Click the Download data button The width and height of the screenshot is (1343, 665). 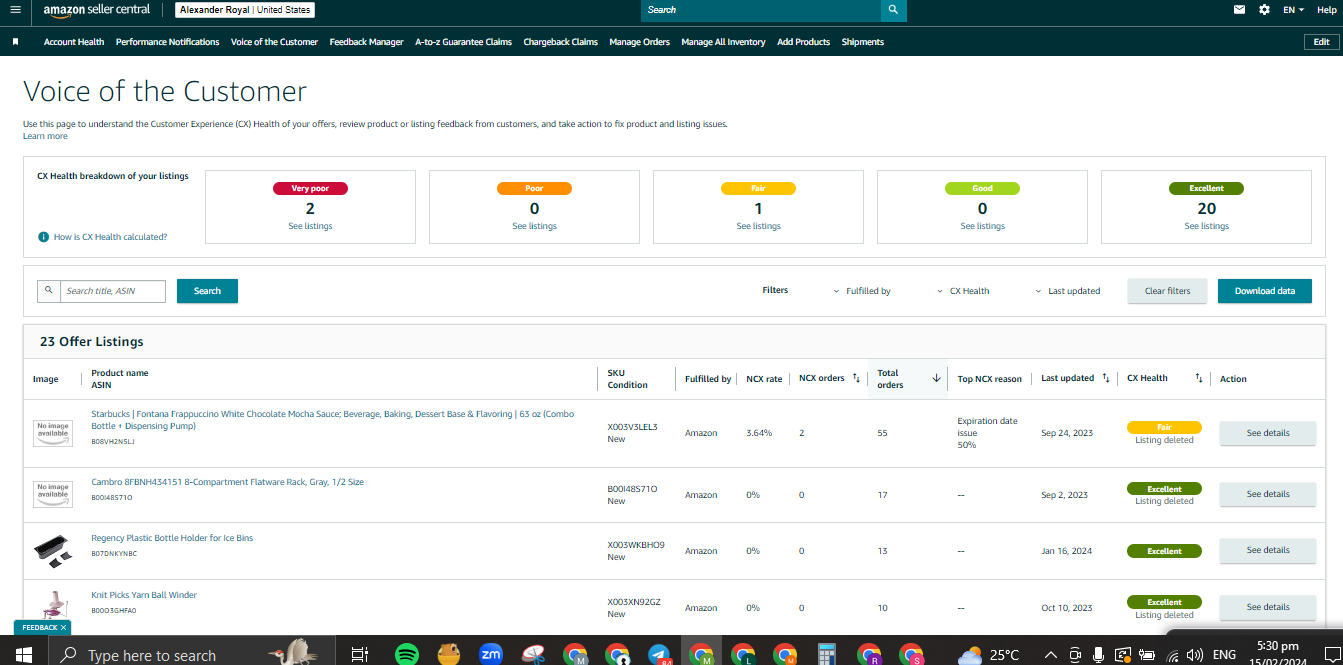coord(1264,291)
